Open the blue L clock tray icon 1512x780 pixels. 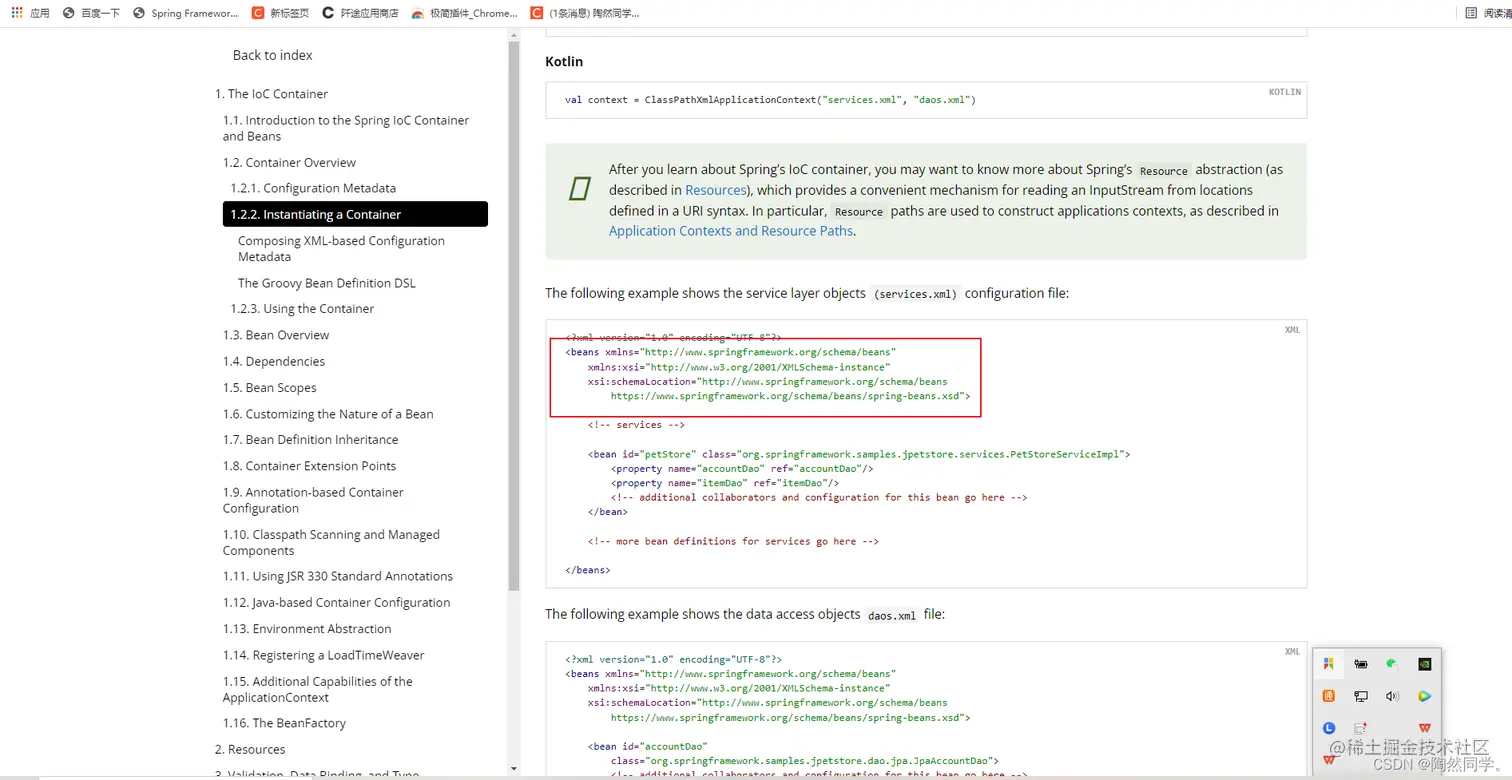(1329, 728)
